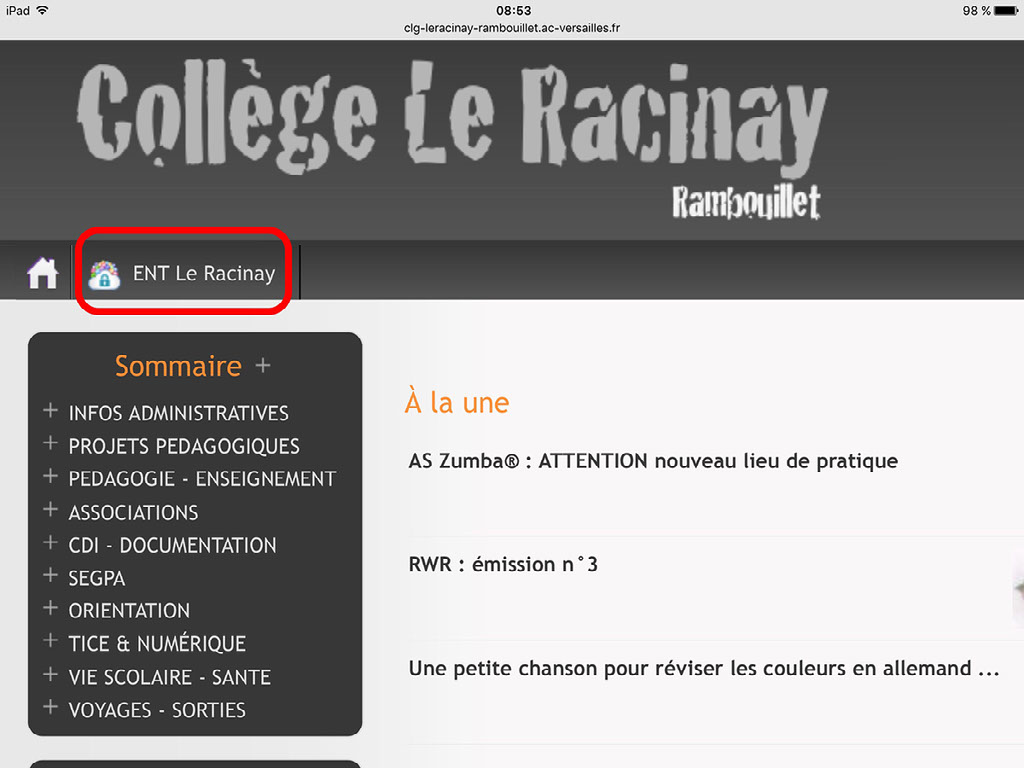Expand INFOS ADMINISTRATIVES
This screenshot has width=1024, height=768.
pyautogui.click(x=50, y=412)
